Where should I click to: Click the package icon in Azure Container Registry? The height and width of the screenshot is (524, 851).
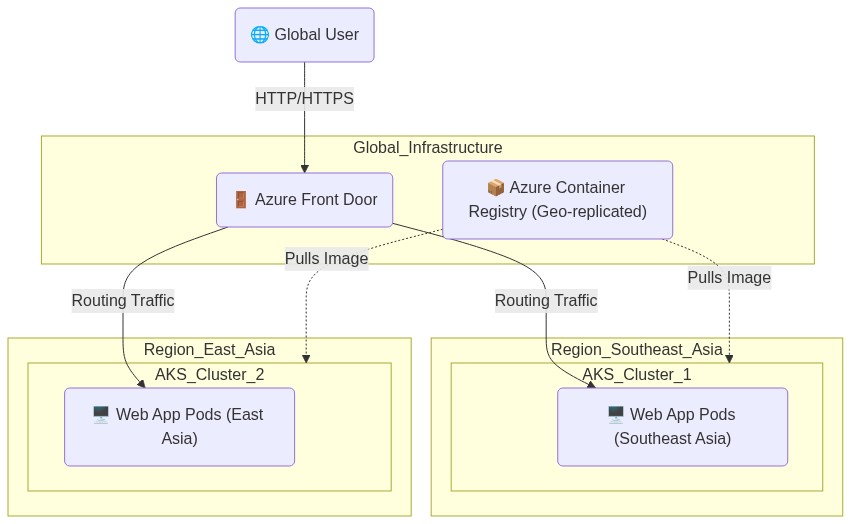[496, 188]
